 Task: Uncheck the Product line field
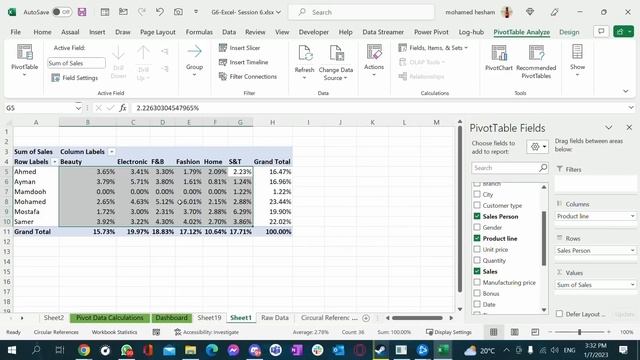477,238
